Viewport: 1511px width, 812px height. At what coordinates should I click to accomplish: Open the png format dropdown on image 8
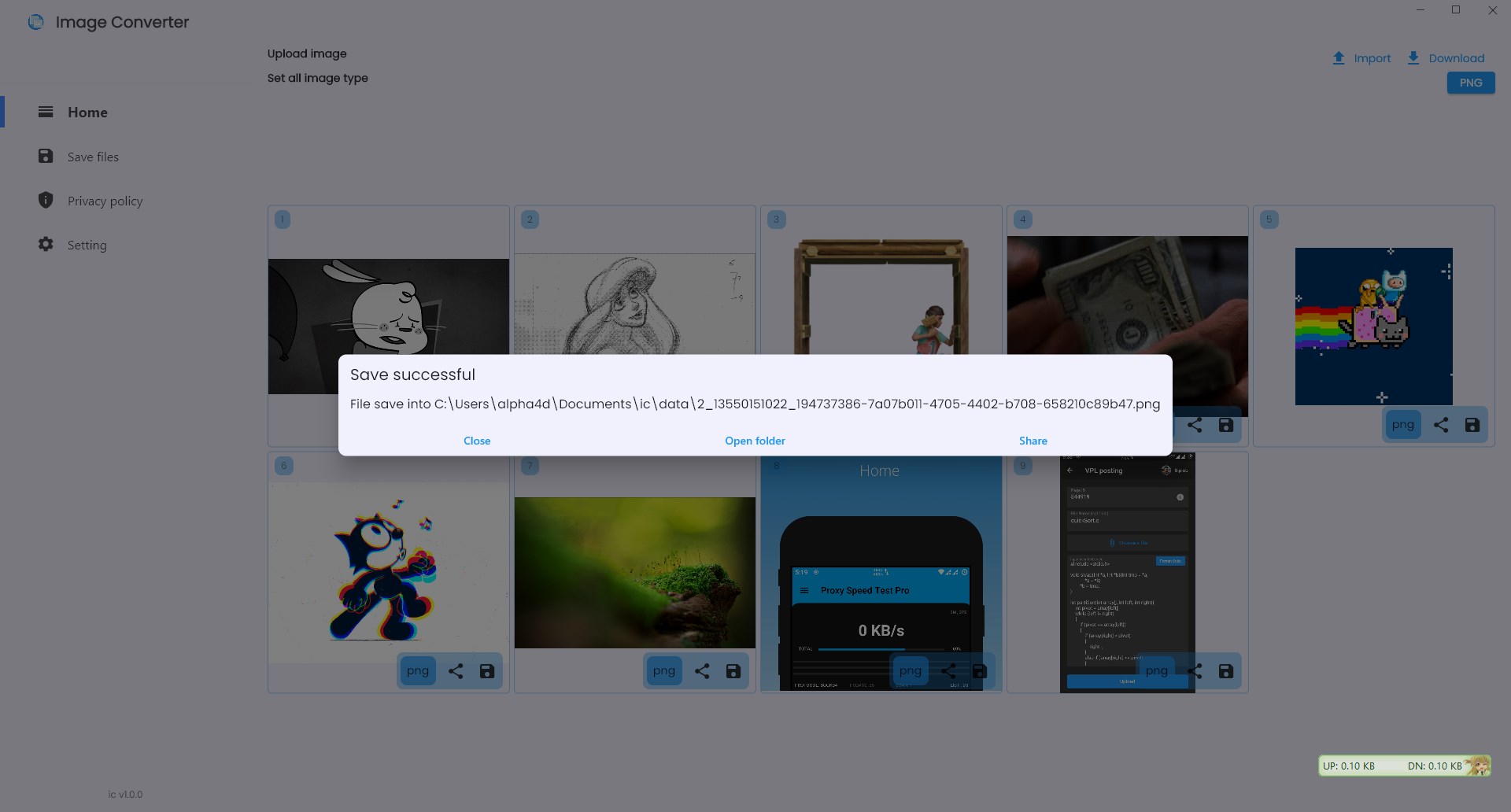tap(910, 671)
